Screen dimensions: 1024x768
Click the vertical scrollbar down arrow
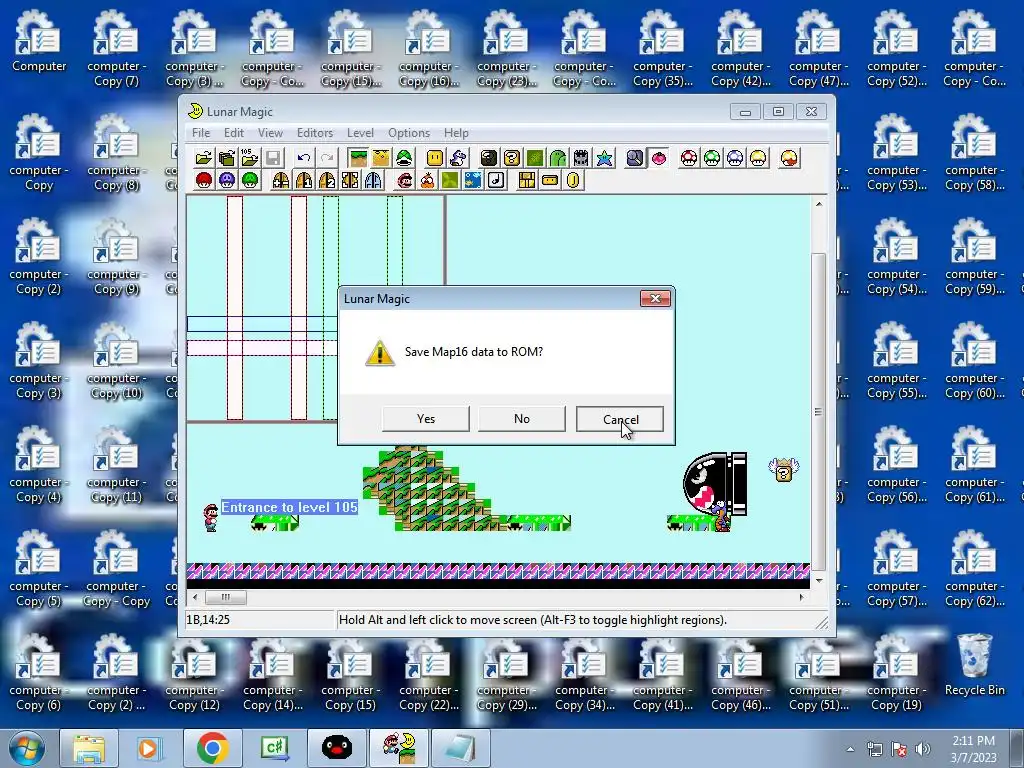[x=819, y=580]
